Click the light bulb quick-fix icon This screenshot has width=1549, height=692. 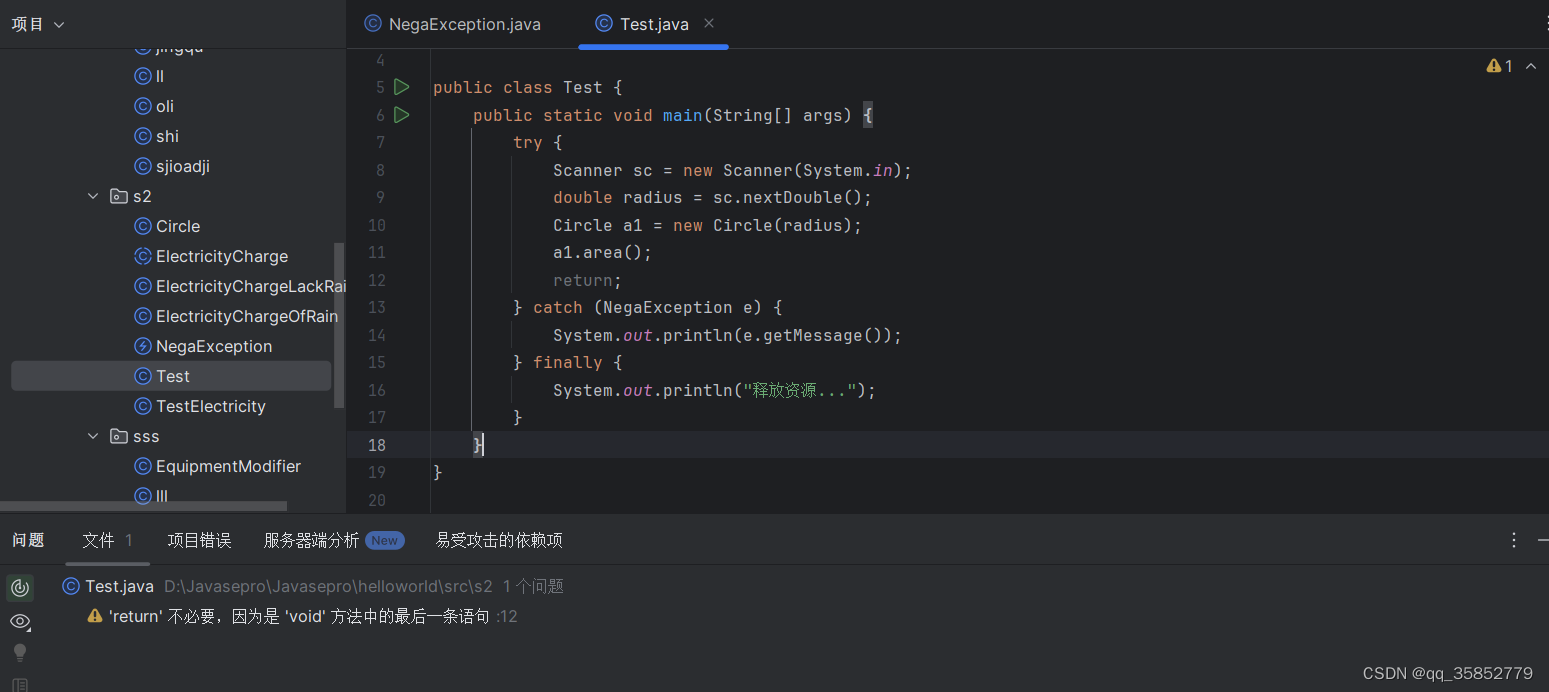pos(20,653)
